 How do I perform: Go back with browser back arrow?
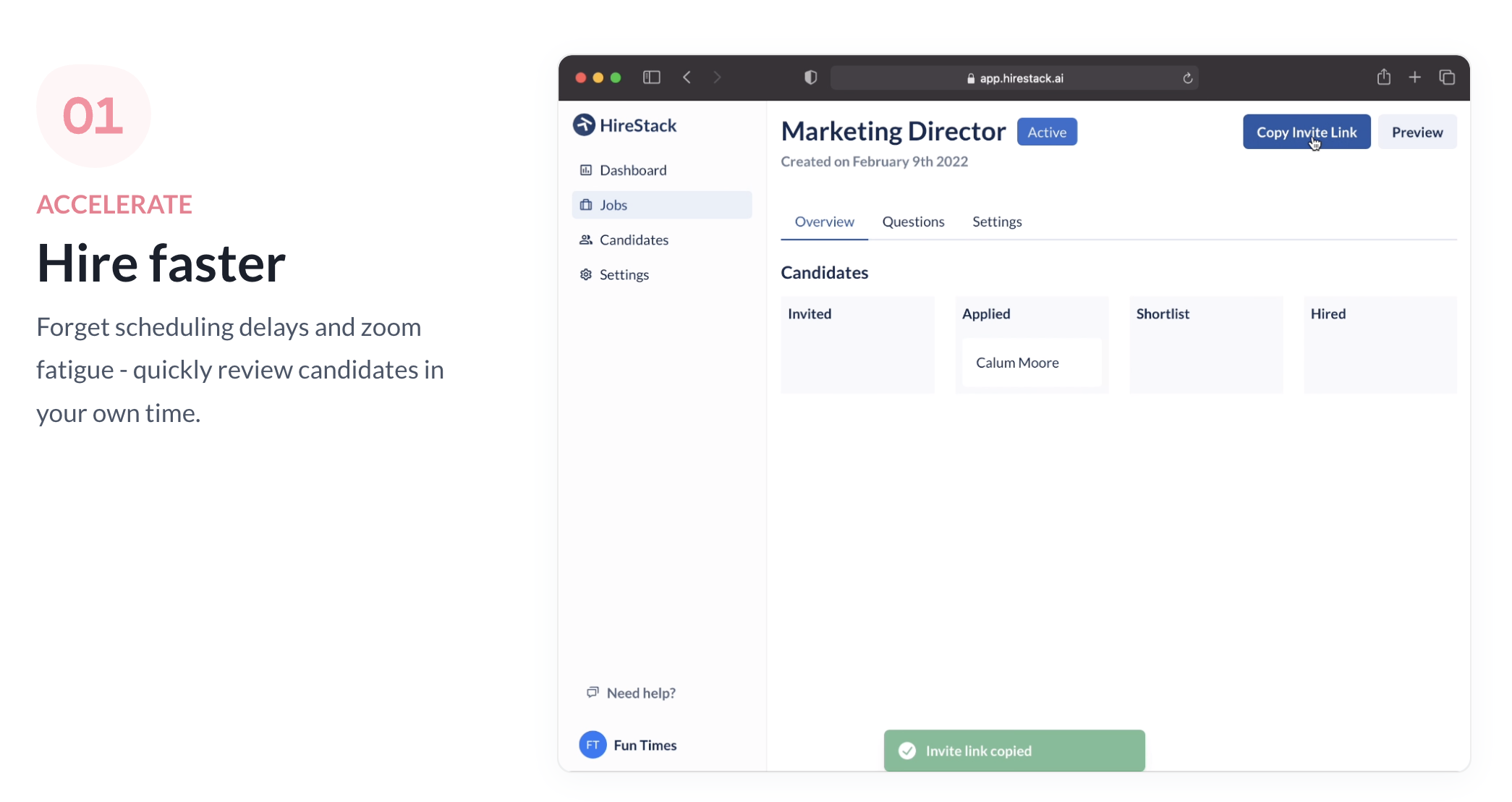[x=687, y=77]
